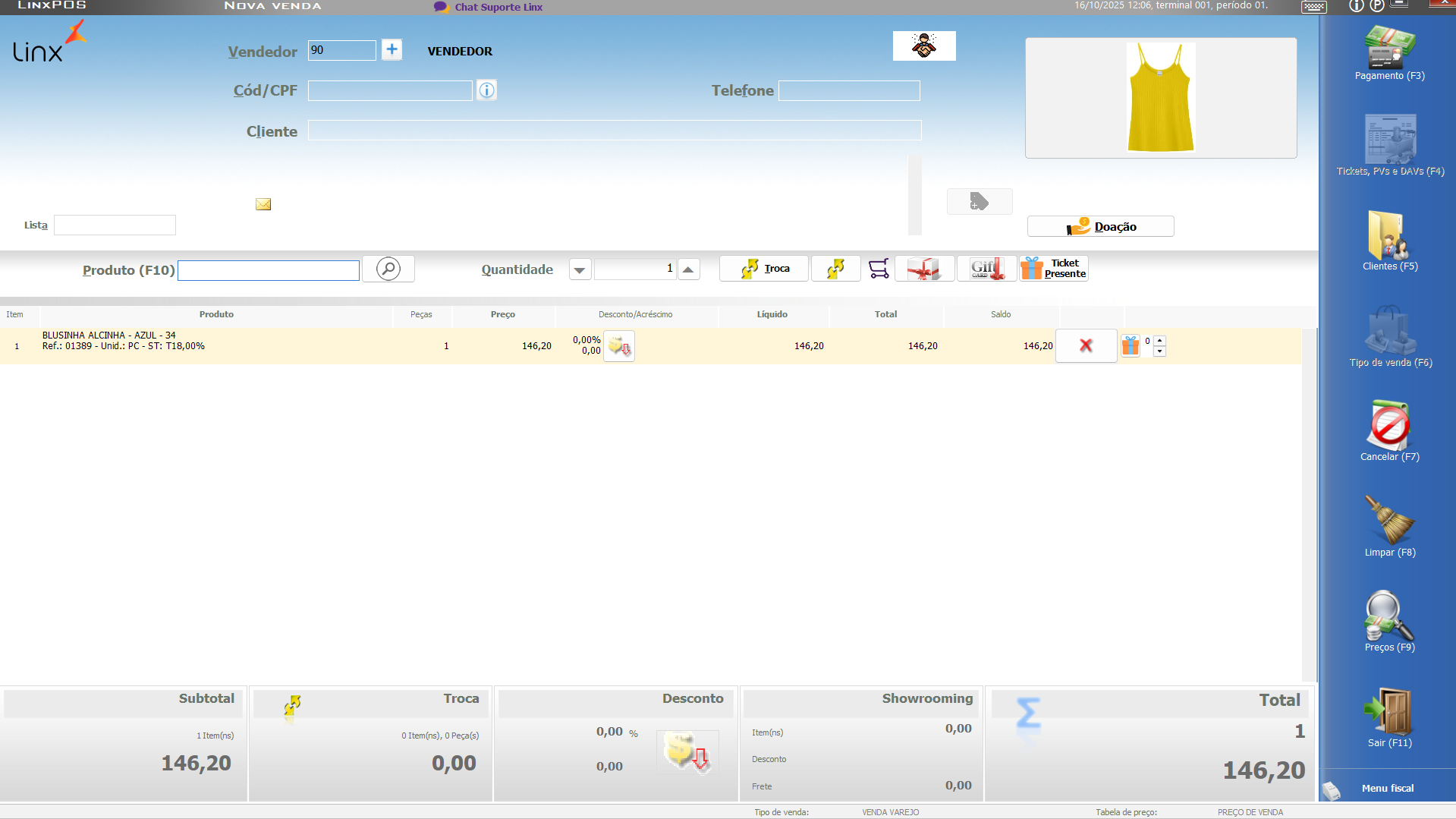Screen dimensions: 1456x819
Task: Click the Troca exchange button
Action: click(x=764, y=269)
